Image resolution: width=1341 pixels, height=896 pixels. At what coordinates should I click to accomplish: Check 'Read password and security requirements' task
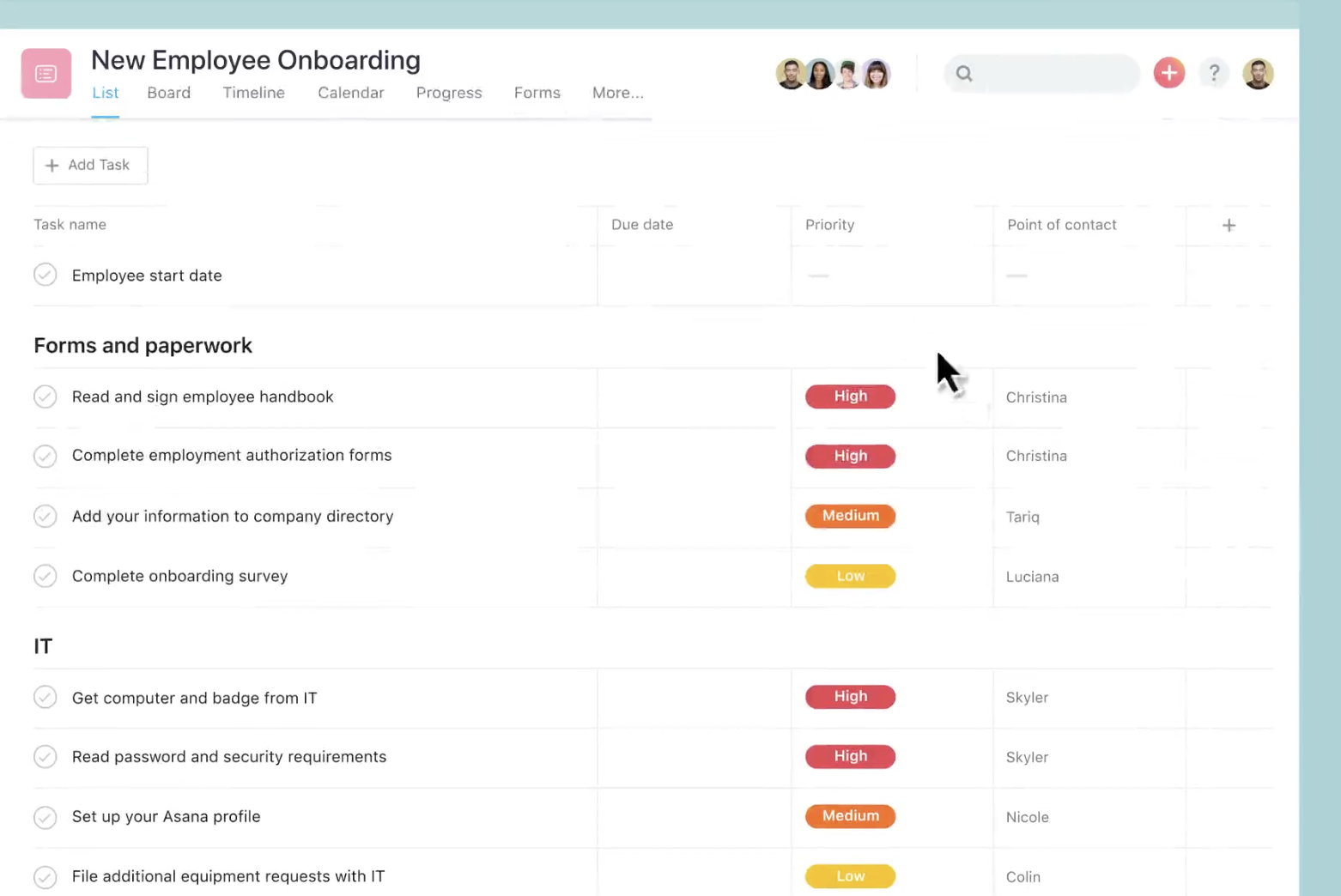point(46,757)
